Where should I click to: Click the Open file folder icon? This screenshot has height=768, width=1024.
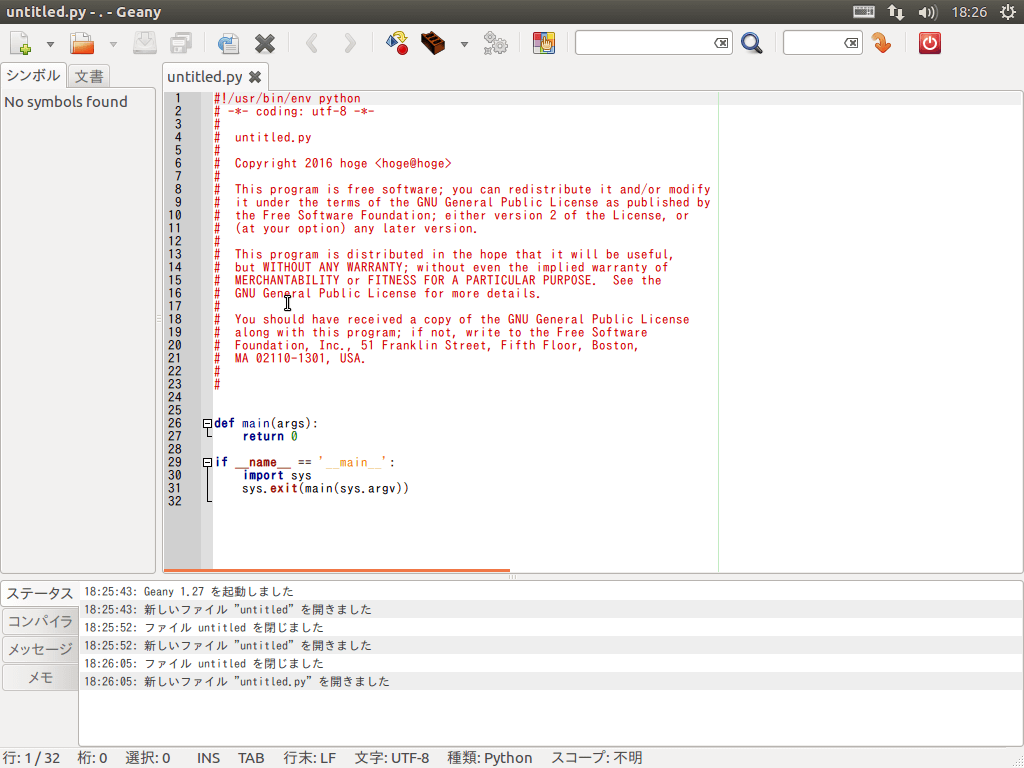[x=82, y=44]
